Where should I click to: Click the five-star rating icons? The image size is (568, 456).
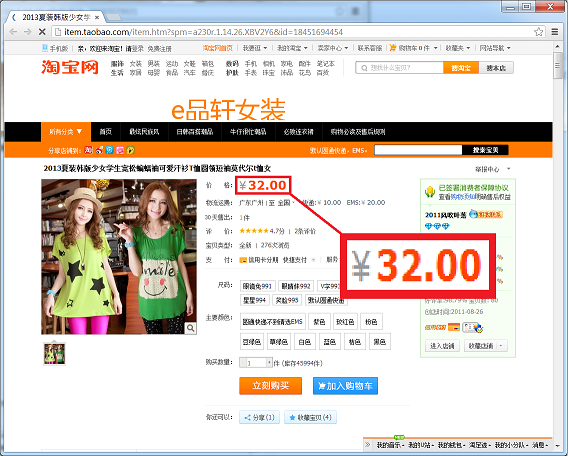[x=254, y=231]
